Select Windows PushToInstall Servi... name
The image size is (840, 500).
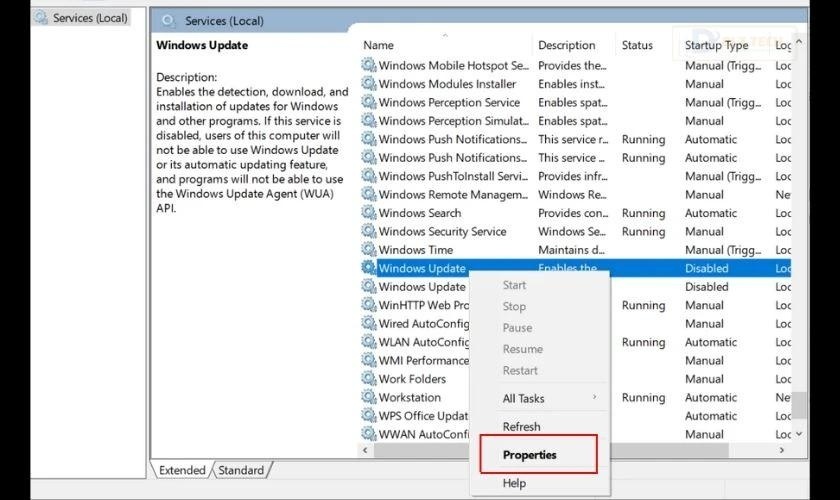[x=453, y=176]
